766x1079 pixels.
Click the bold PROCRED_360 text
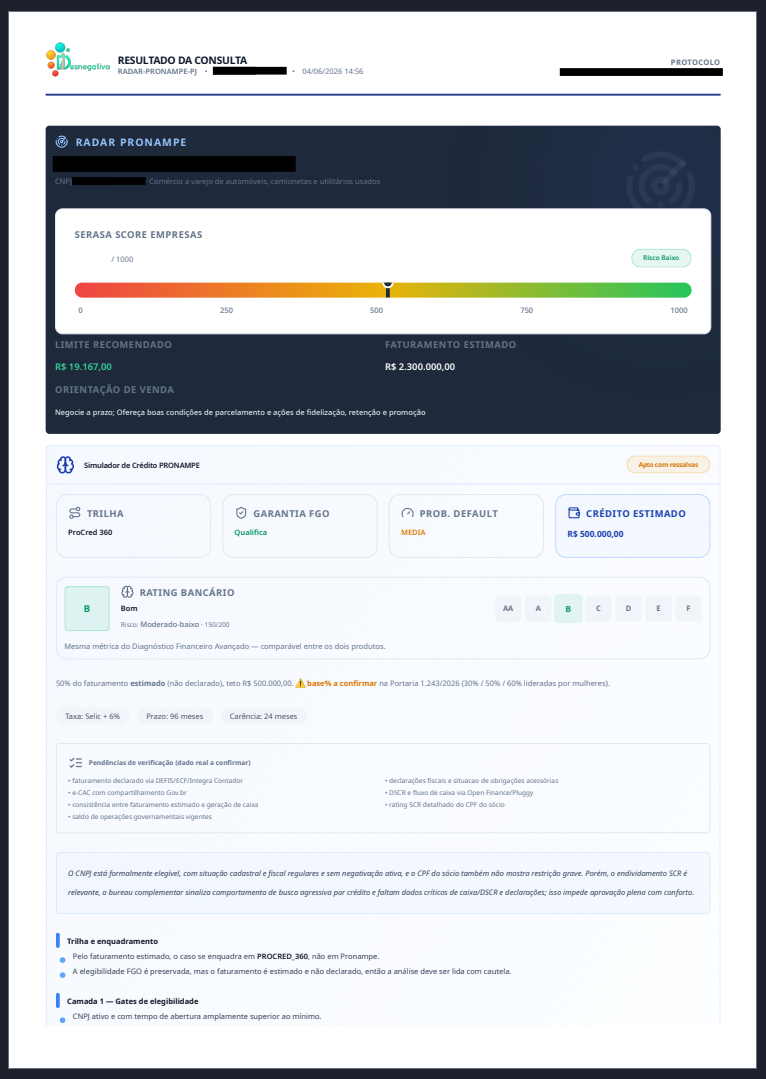point(282,957)
